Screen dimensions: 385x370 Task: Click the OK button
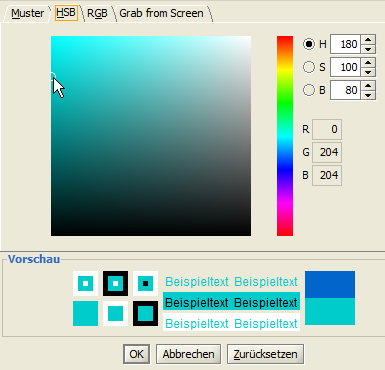136,354
